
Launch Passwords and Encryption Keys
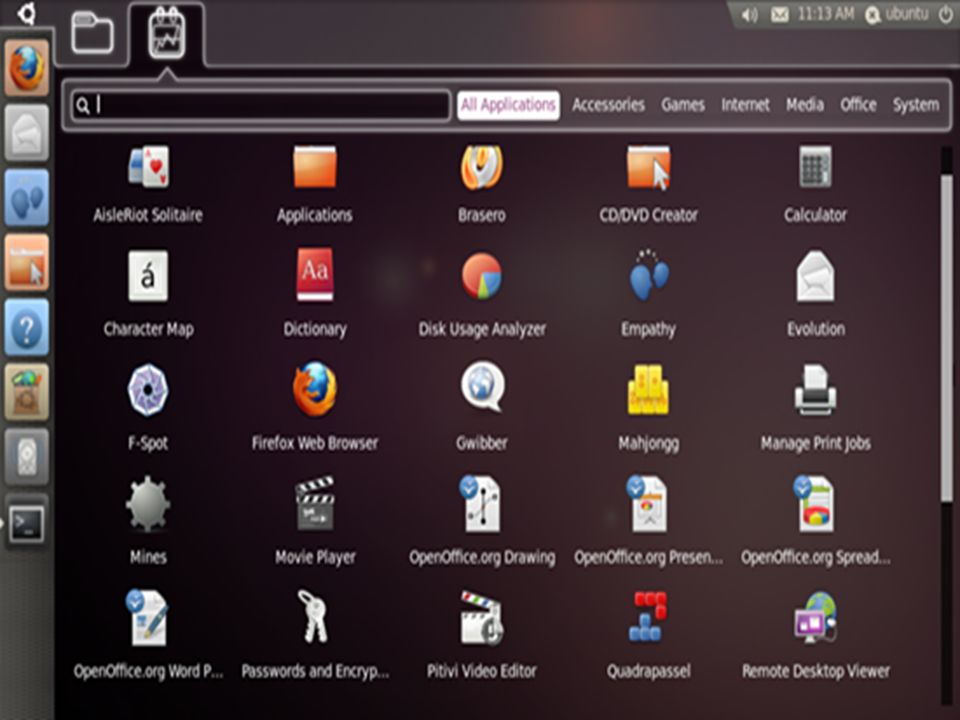(315, 618)
